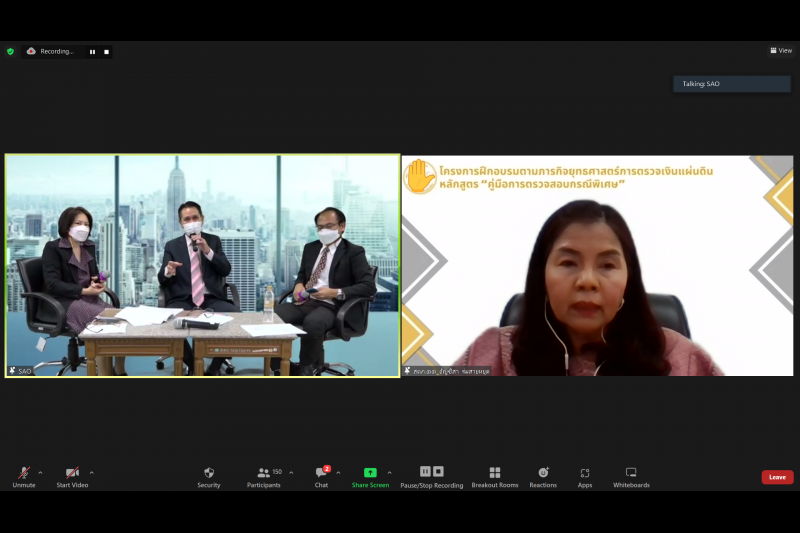
Task: Click the green Share Screen button
Action: (x=370, y=476)
